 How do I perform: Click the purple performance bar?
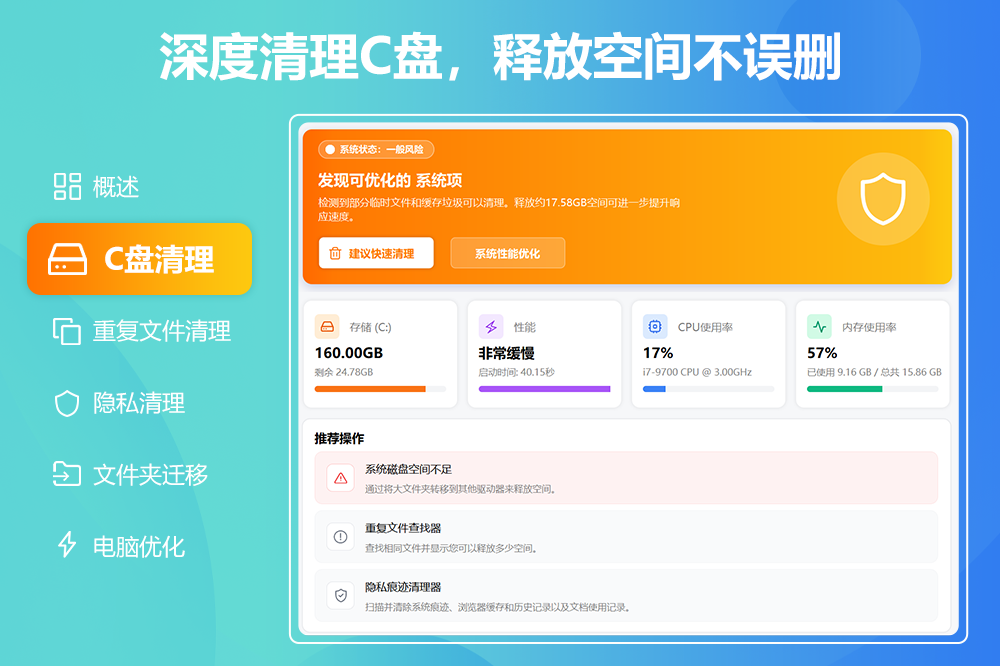545,389
